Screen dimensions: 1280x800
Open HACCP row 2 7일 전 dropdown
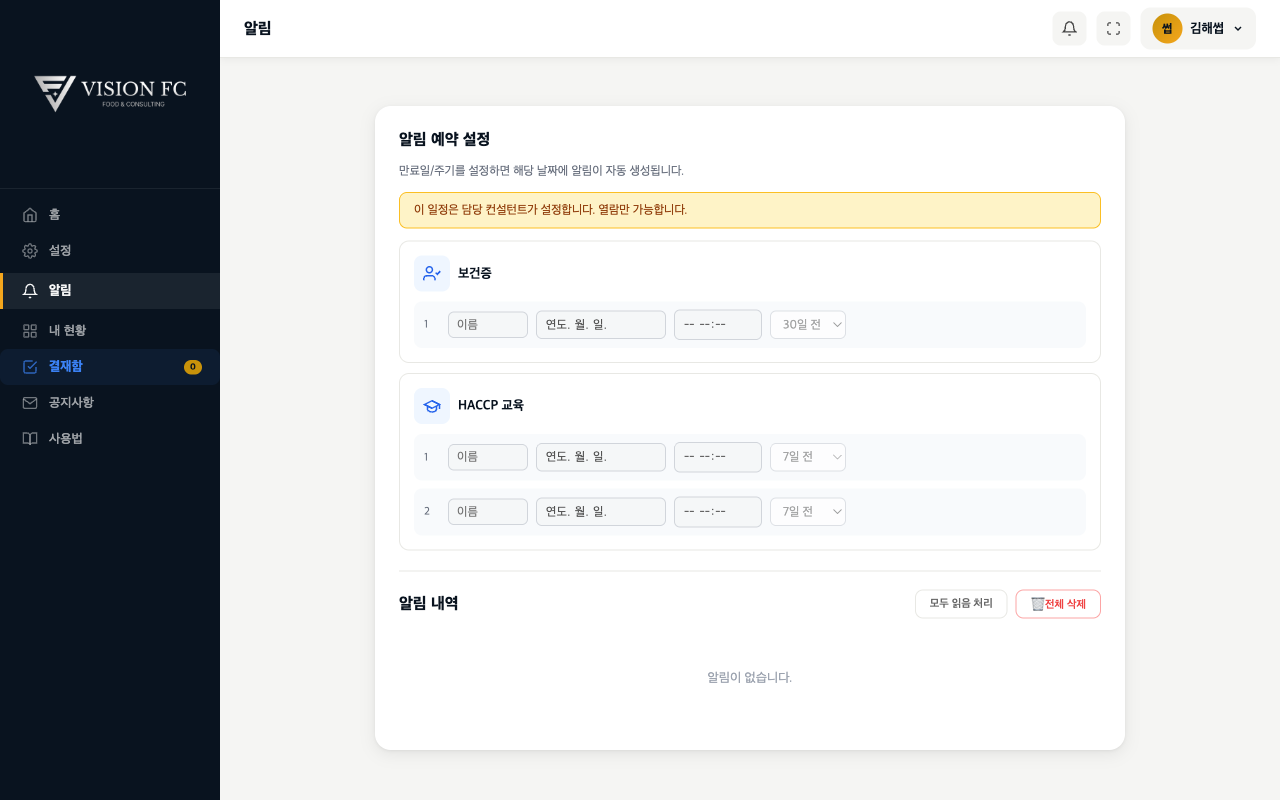pos(808,512)
